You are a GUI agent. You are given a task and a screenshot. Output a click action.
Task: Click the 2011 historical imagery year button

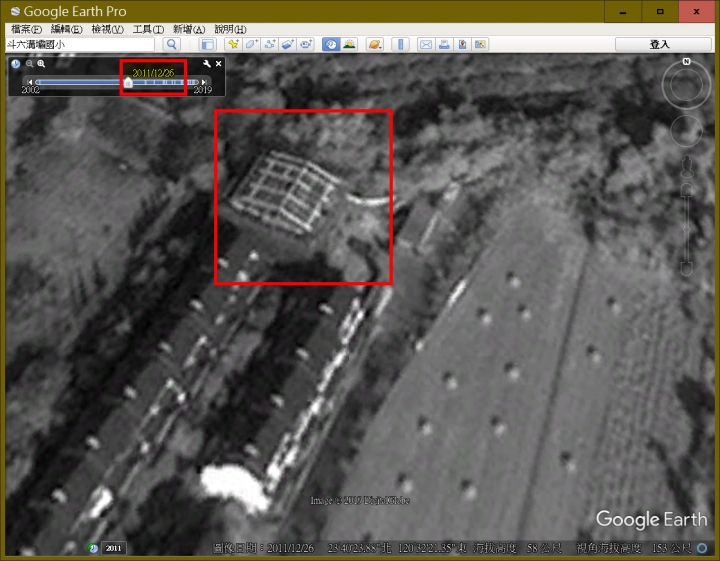(x=113, y=548)
